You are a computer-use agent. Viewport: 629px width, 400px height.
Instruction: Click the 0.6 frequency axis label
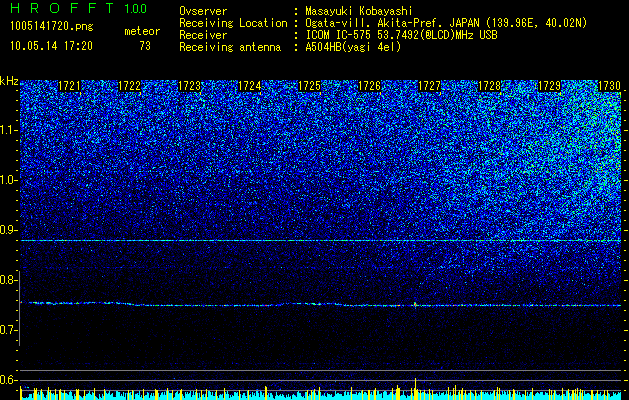9,380
